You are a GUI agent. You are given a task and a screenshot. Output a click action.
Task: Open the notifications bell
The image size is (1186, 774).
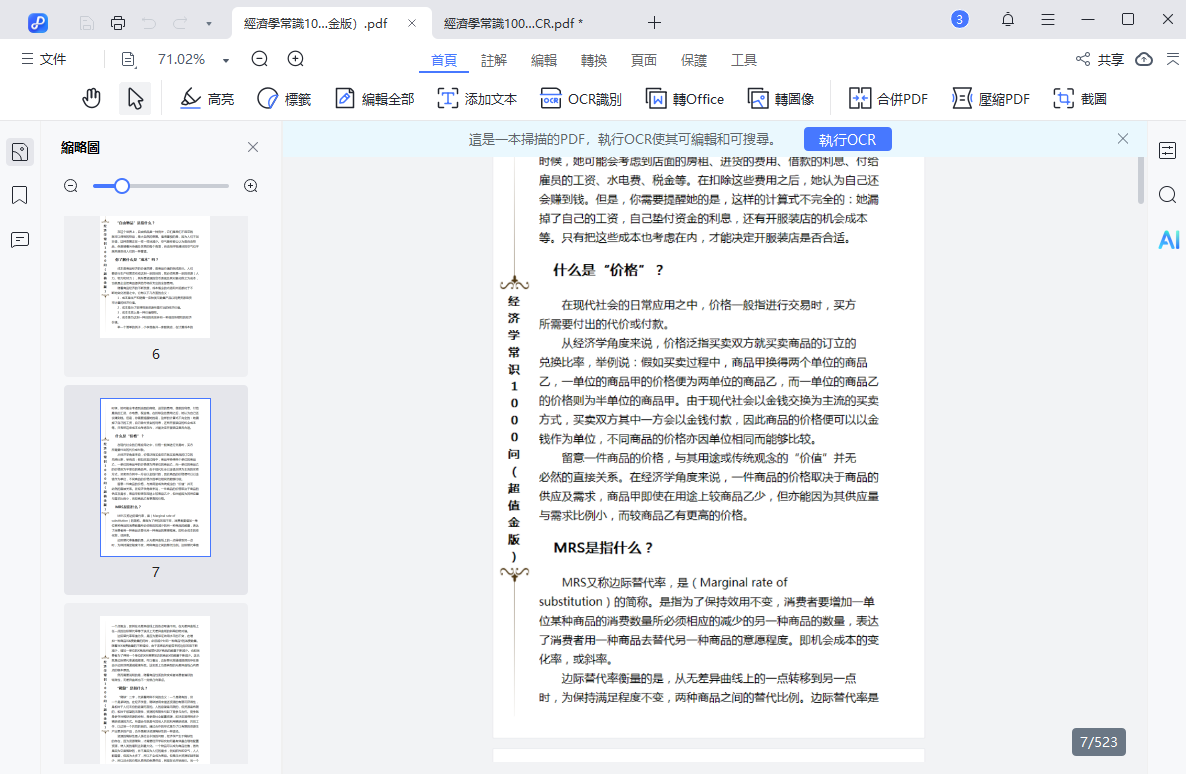pos(1007,20)
